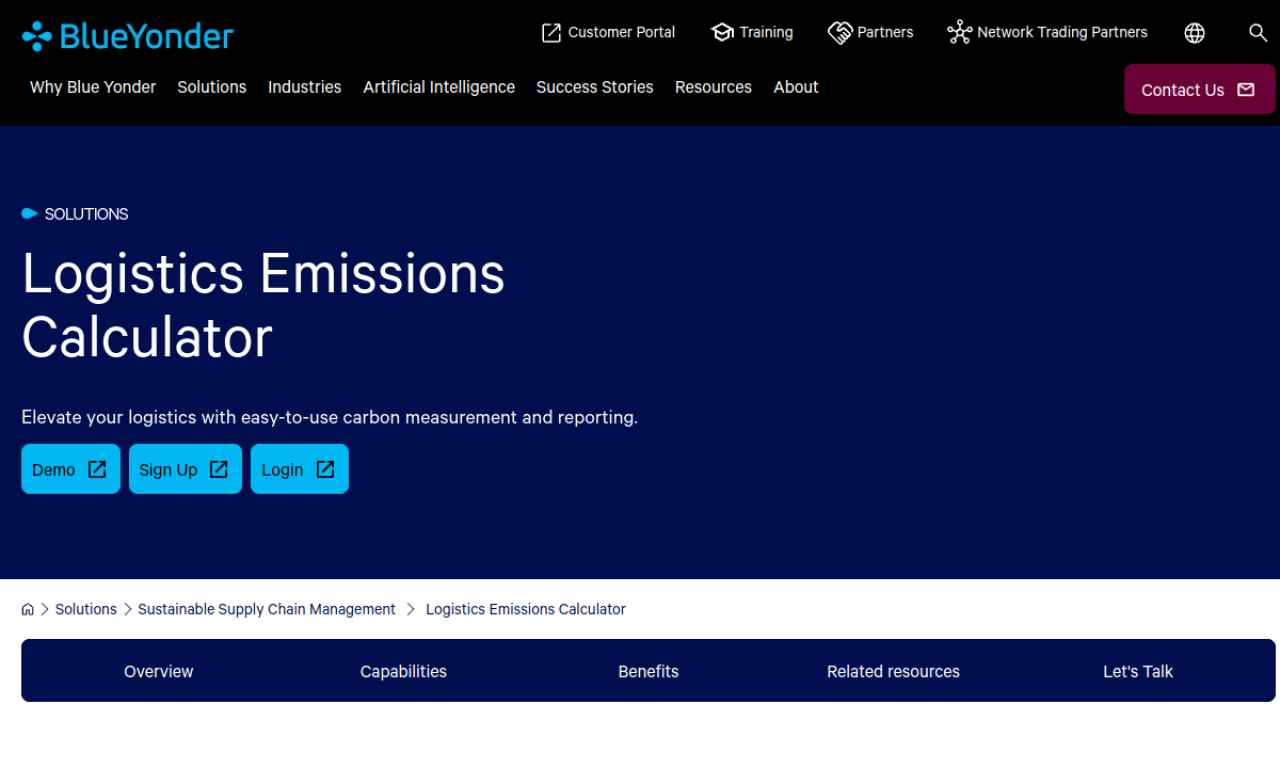
Task: Click the Customer Portal external-link icon
Action: point(551,33)
